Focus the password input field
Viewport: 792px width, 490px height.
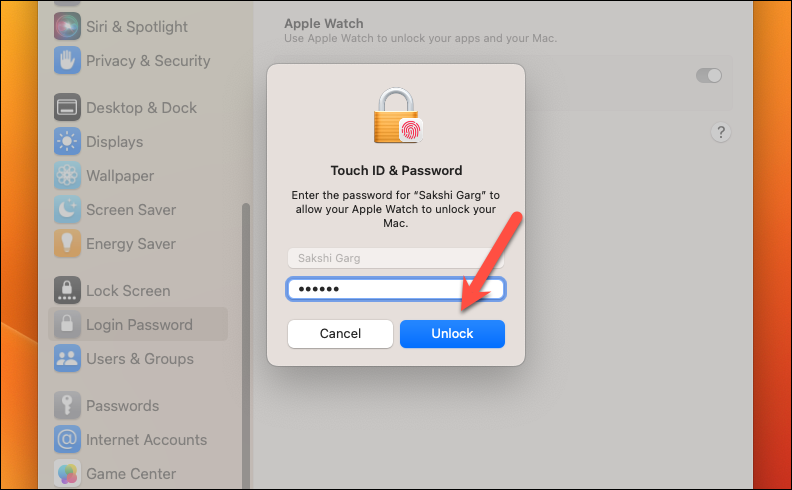(x=396, y=289)
